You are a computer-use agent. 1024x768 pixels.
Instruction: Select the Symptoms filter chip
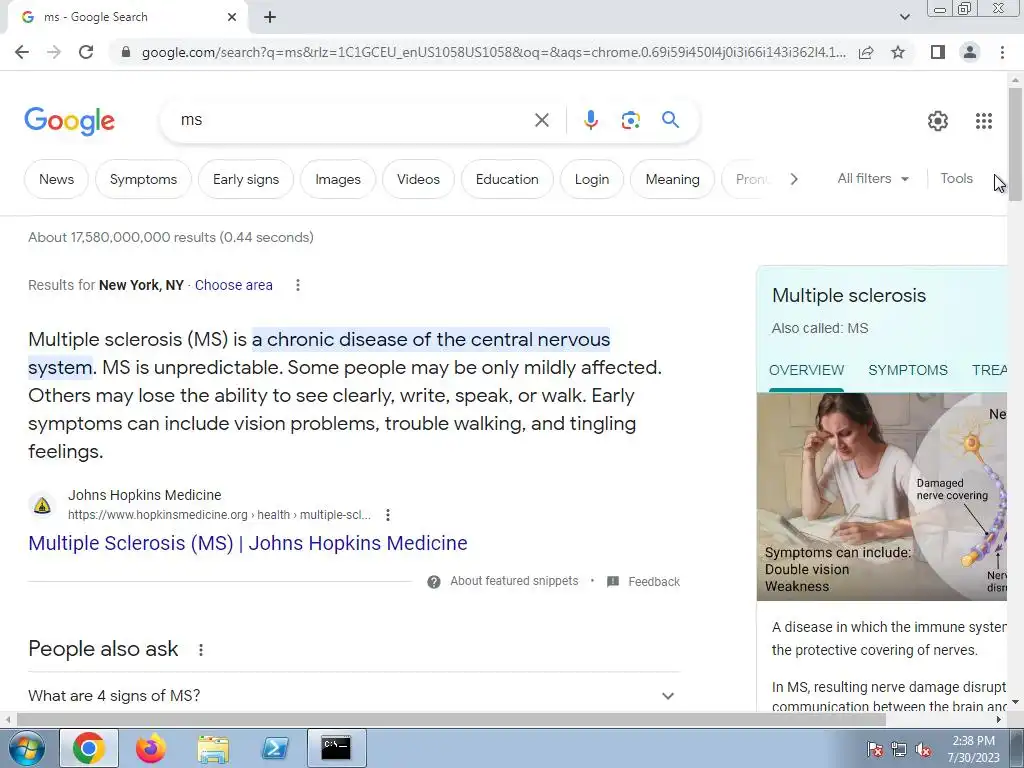click(x=143, y=179)
